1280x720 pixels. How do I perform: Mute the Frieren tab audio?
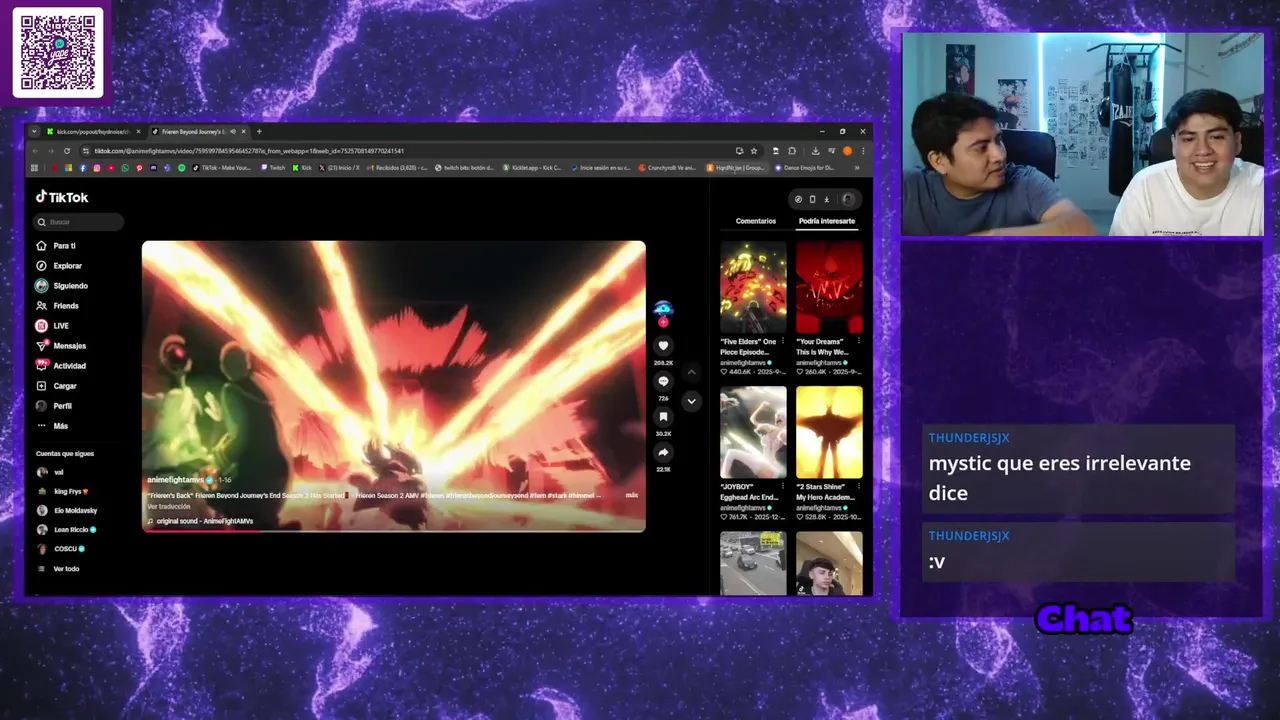(233, 131)
